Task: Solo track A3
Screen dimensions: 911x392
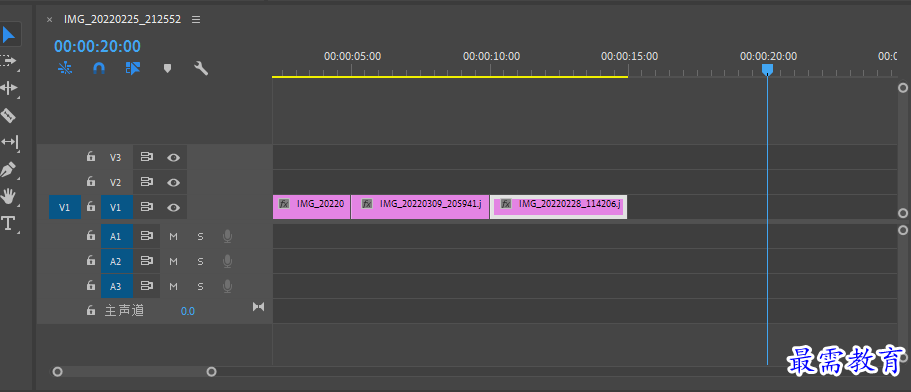Action: 200,286
